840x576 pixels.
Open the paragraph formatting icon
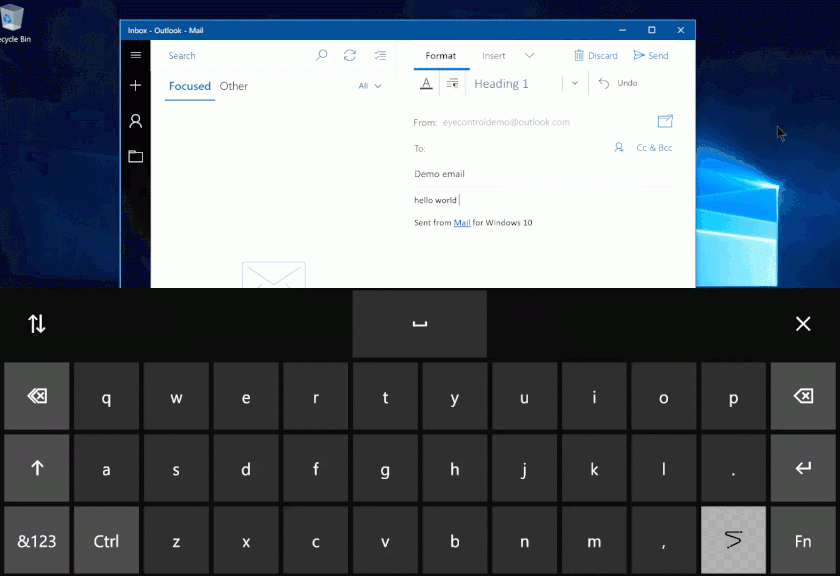tap(452, 84)
